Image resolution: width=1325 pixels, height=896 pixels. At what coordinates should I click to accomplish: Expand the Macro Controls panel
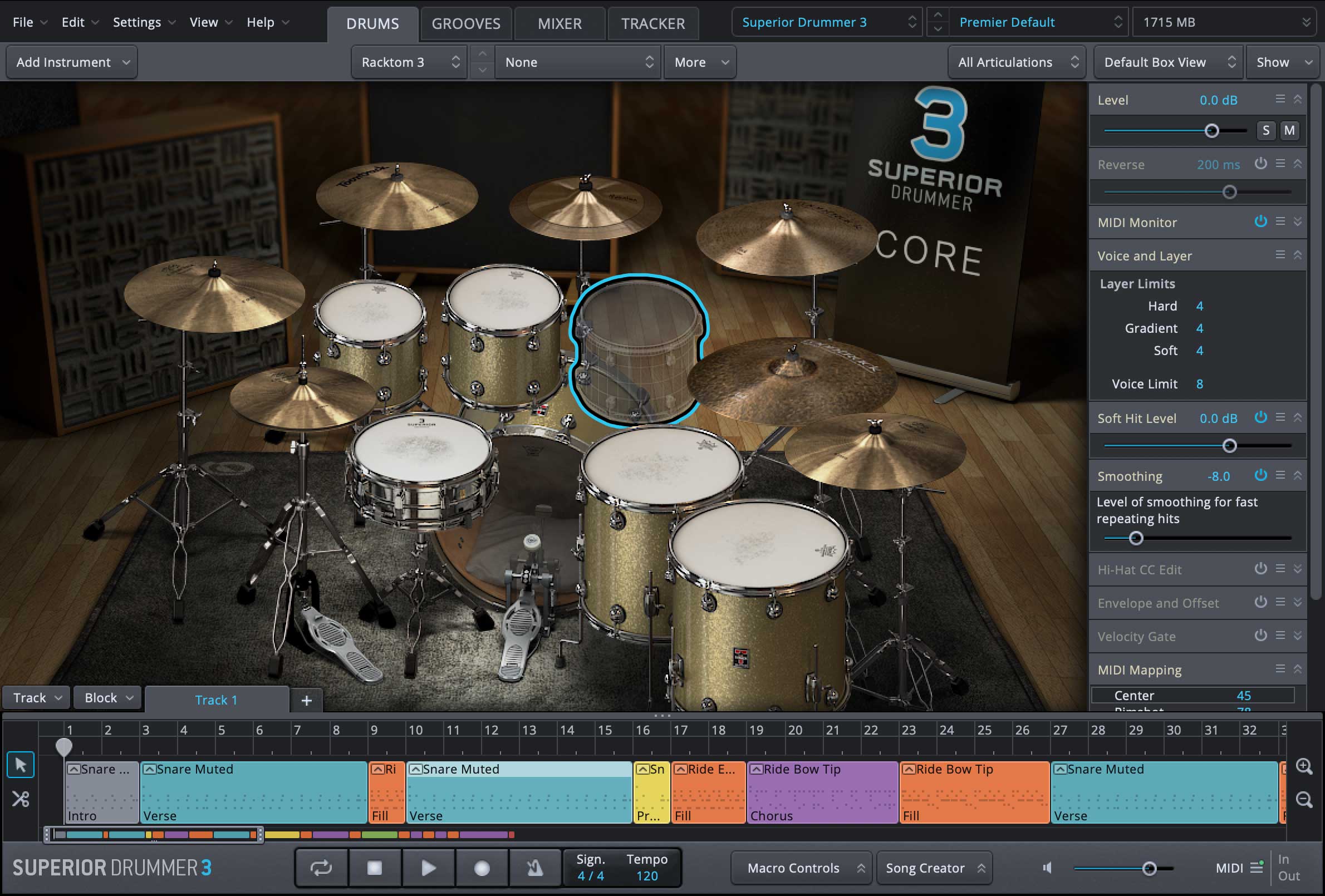801,868
